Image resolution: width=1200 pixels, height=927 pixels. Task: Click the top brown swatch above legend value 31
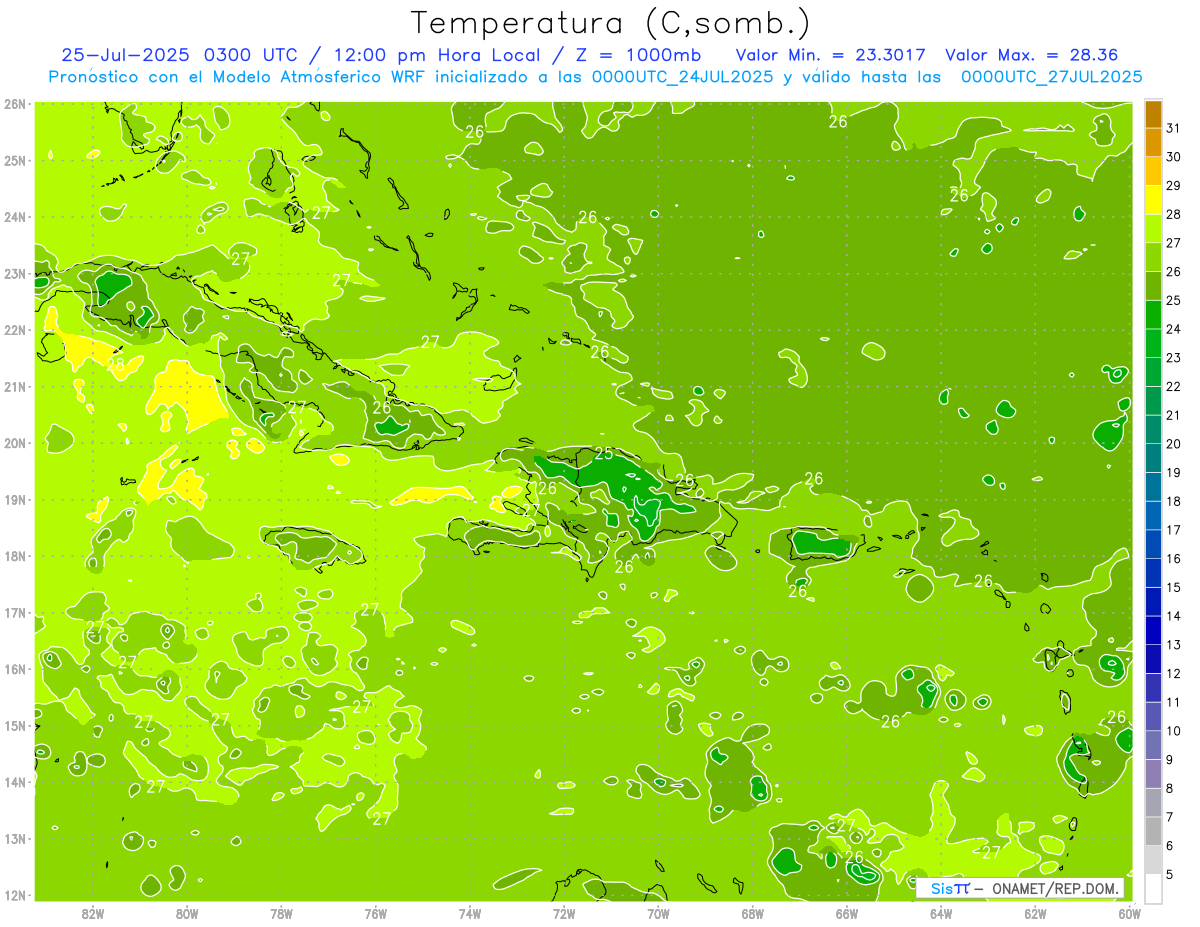(1153, 114)
